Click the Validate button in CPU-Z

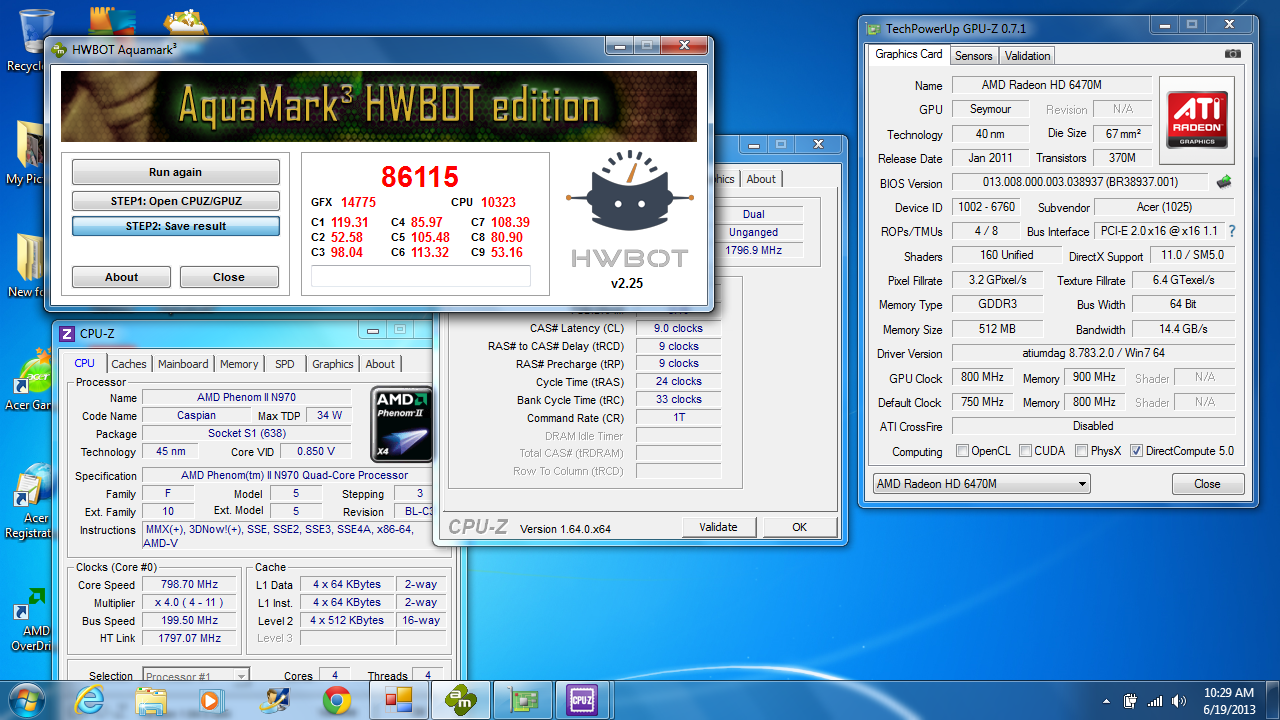(718, 527)
